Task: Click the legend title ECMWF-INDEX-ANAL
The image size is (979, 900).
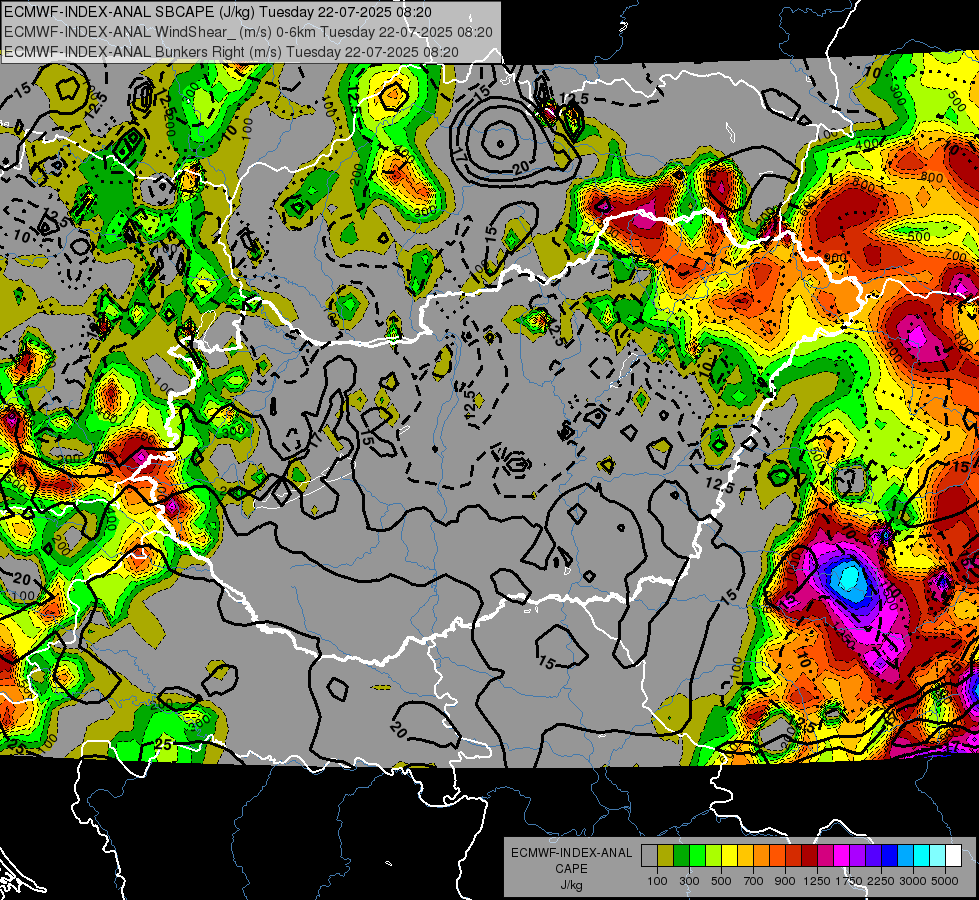Action: [x=571, y=853]
